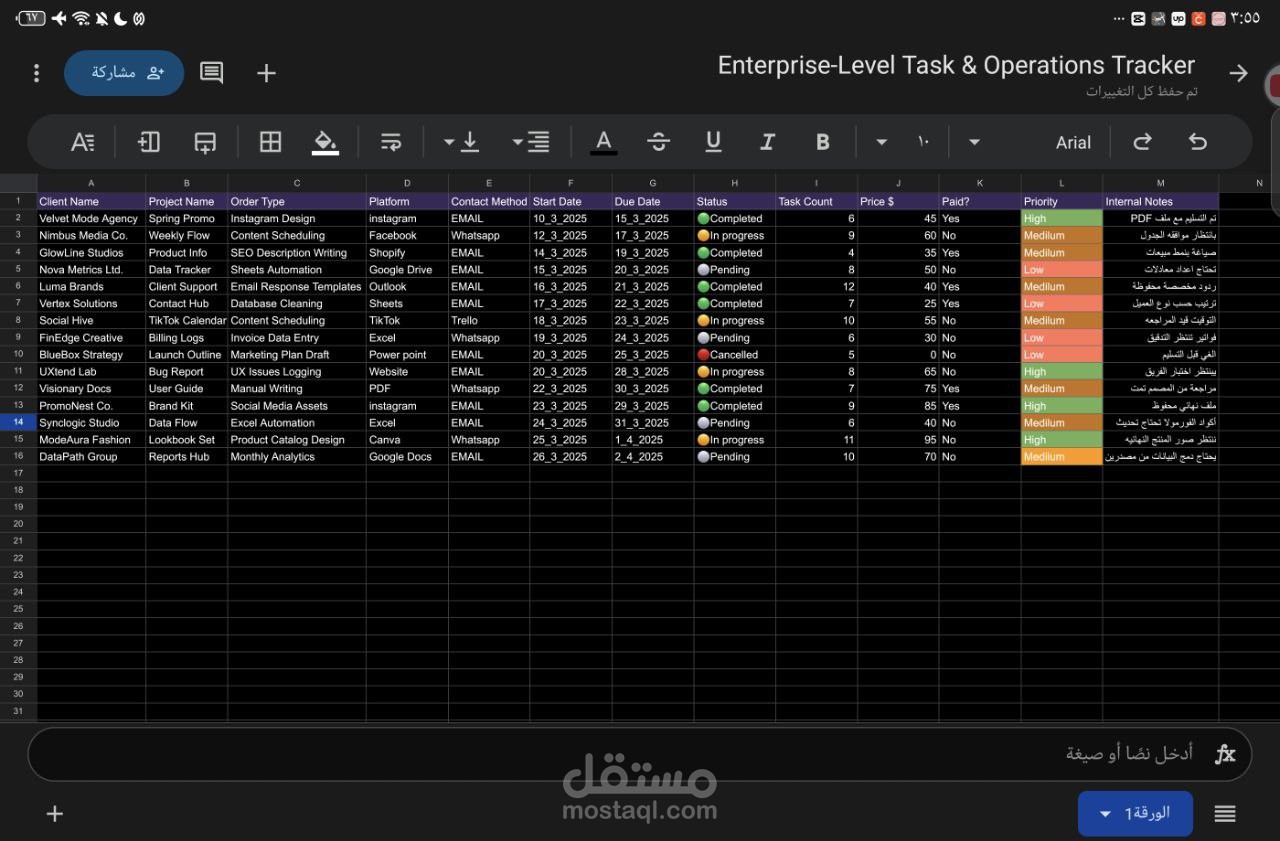Open the comments icon
Viewport: 1280px width, 841px height.
[211, 73]
